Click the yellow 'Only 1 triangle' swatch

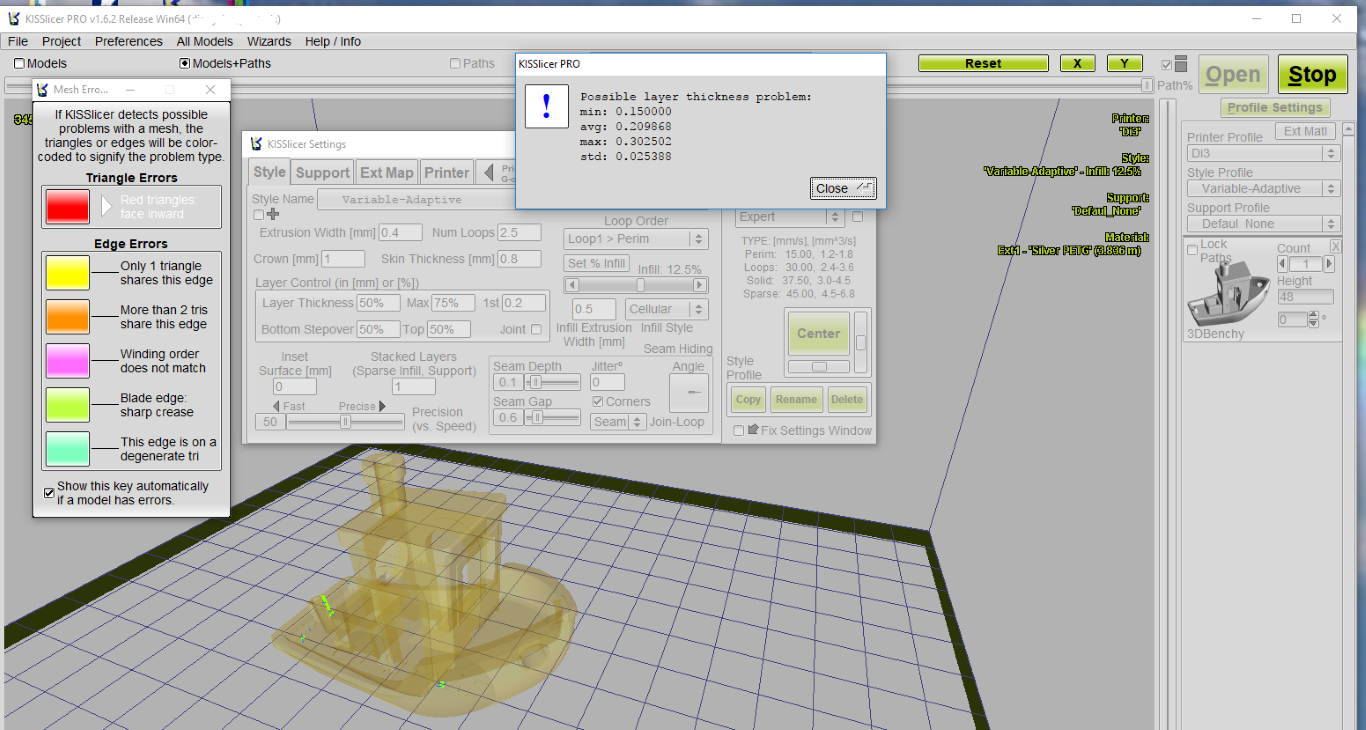67,272
